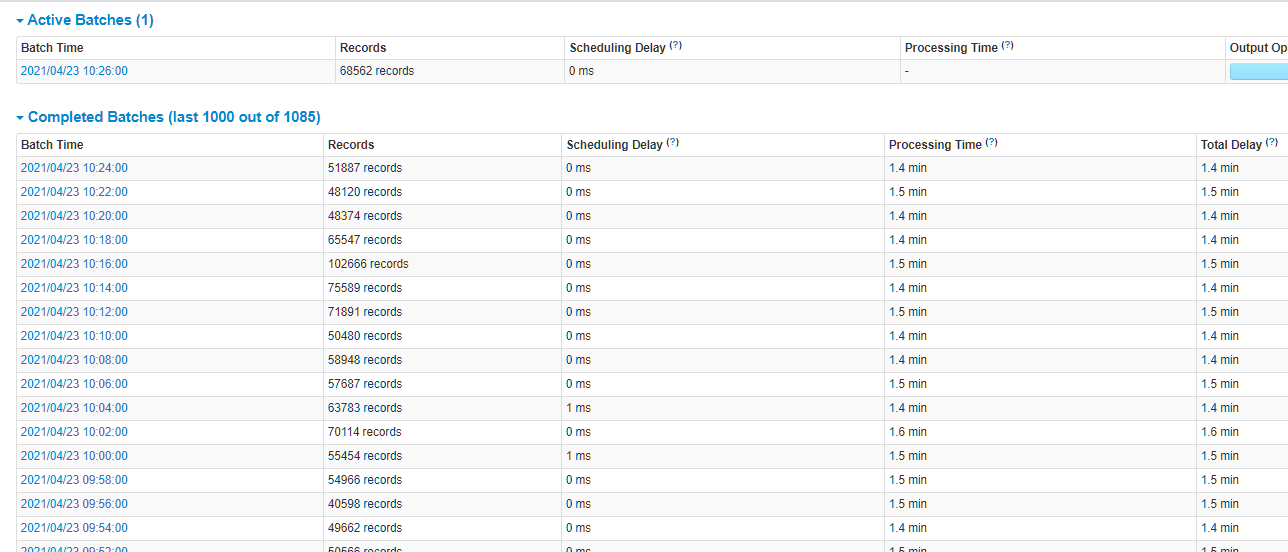This screenshot has width=1288, height=552.
Task: Click Records header in Completed Batches table
Action: [351, 145]
